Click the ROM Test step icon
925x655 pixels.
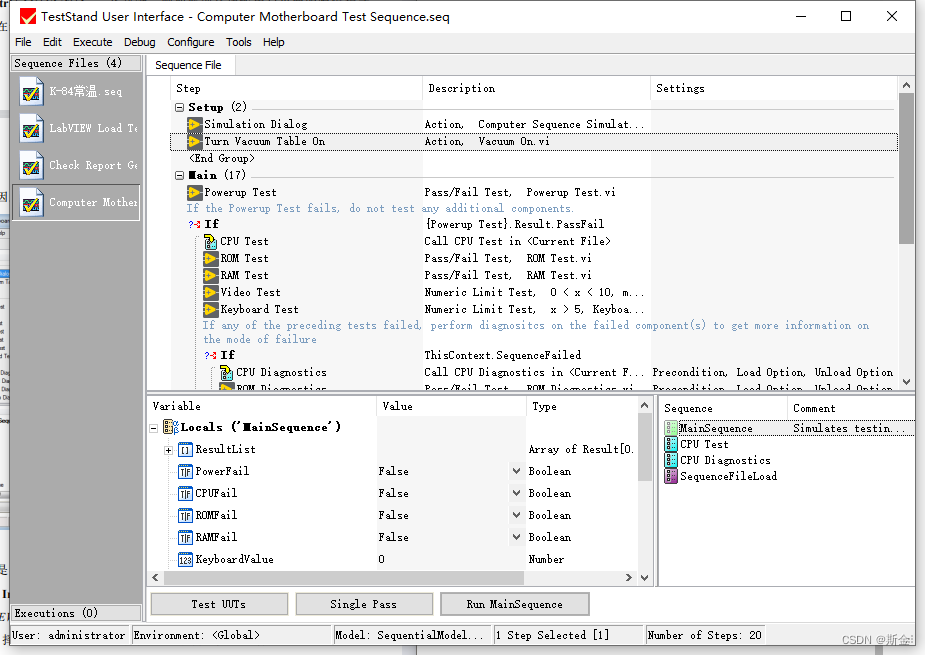tap(211, 258)
